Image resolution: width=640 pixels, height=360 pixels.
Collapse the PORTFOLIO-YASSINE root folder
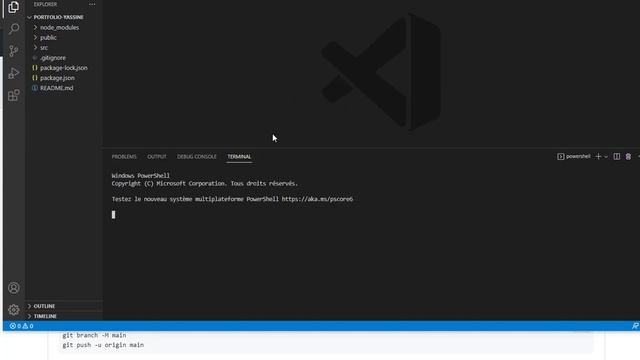(58, 17)
